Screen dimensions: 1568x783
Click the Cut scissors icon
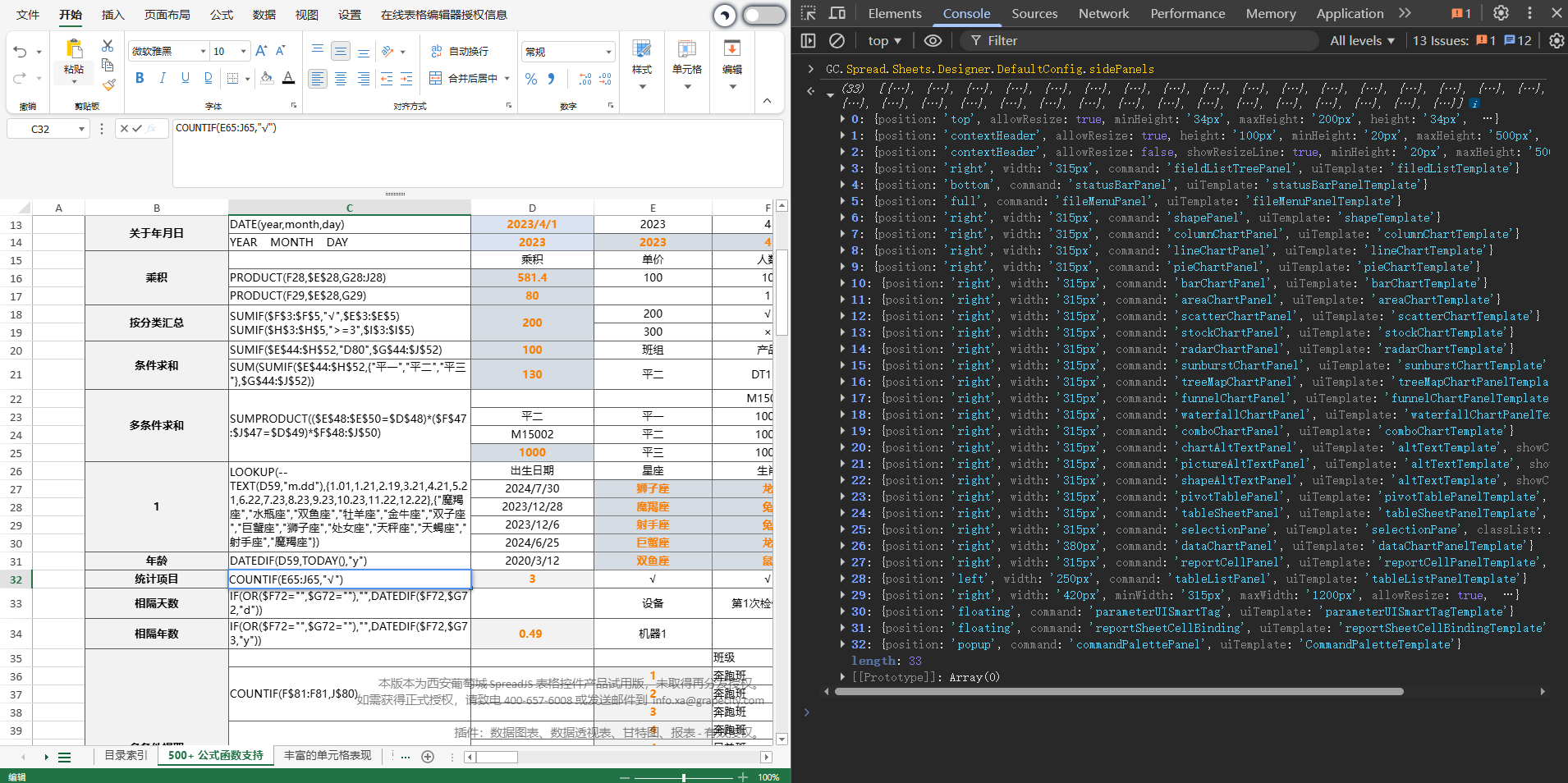108,46
